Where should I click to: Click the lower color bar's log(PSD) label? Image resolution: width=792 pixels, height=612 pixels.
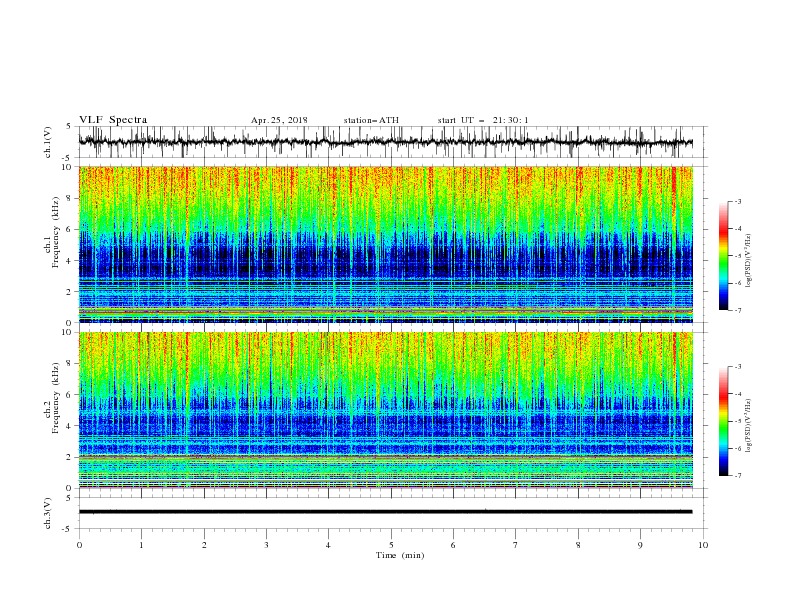749,426
